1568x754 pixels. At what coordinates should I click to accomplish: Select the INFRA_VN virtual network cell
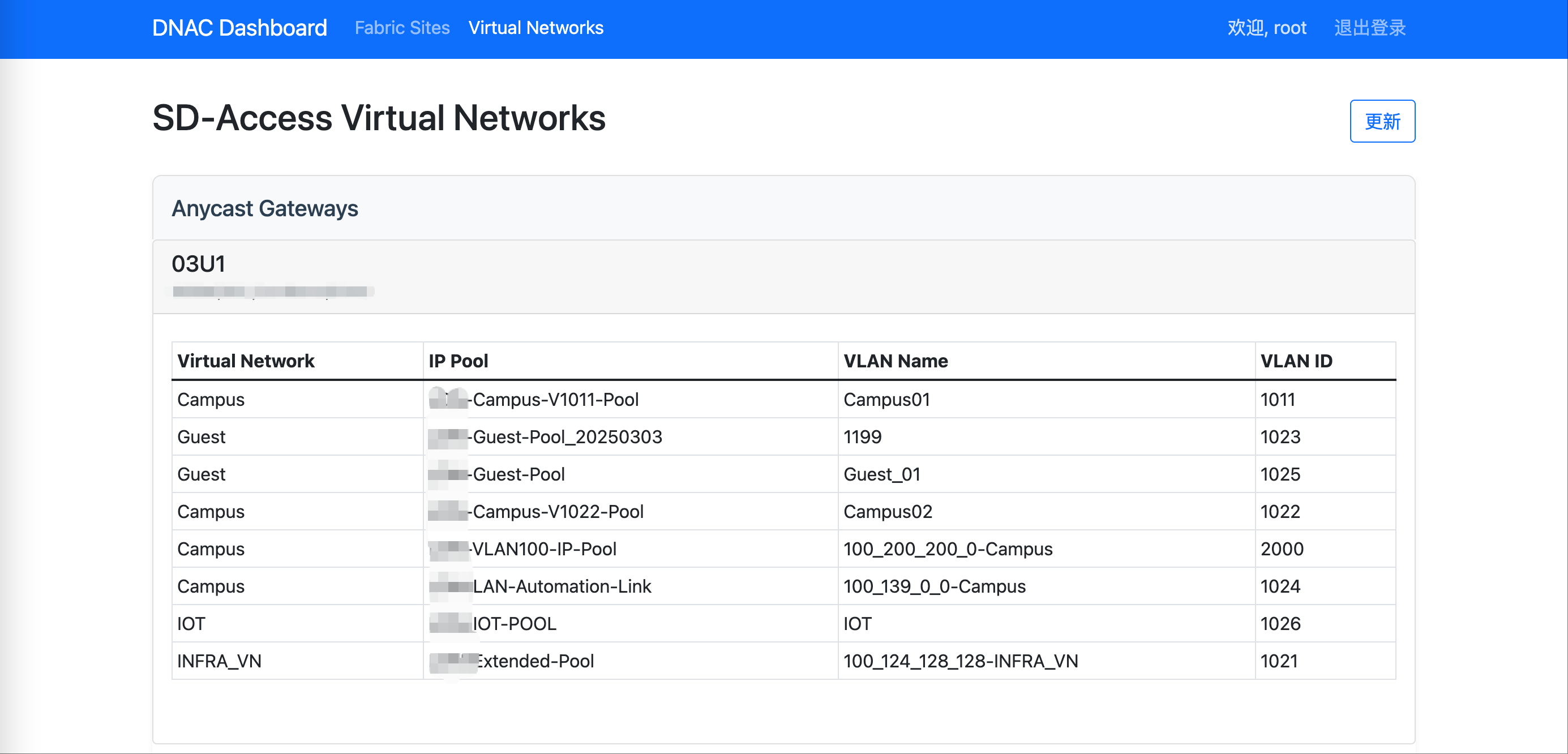[298, 661]
